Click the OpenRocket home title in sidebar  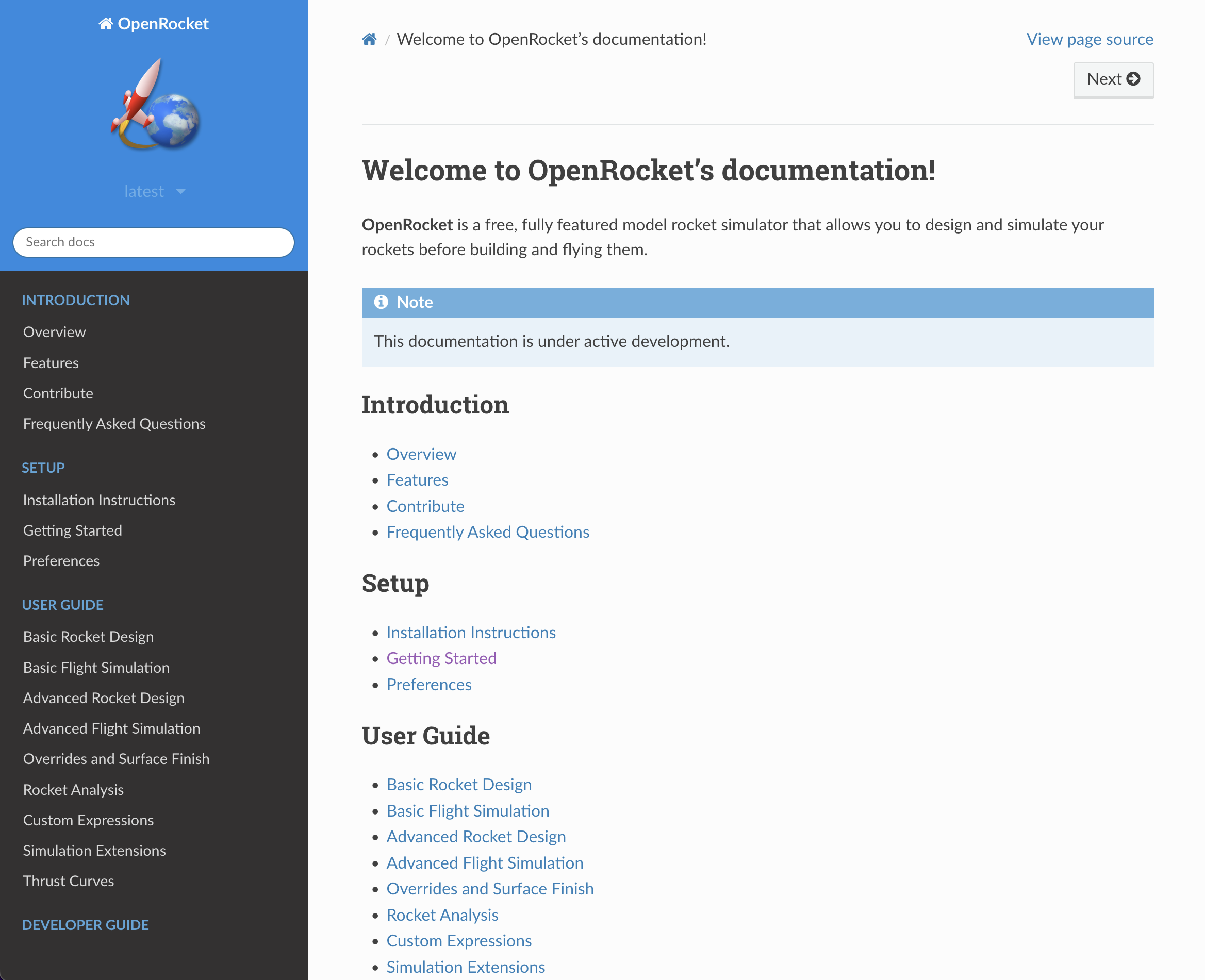(x=154, y=24)
